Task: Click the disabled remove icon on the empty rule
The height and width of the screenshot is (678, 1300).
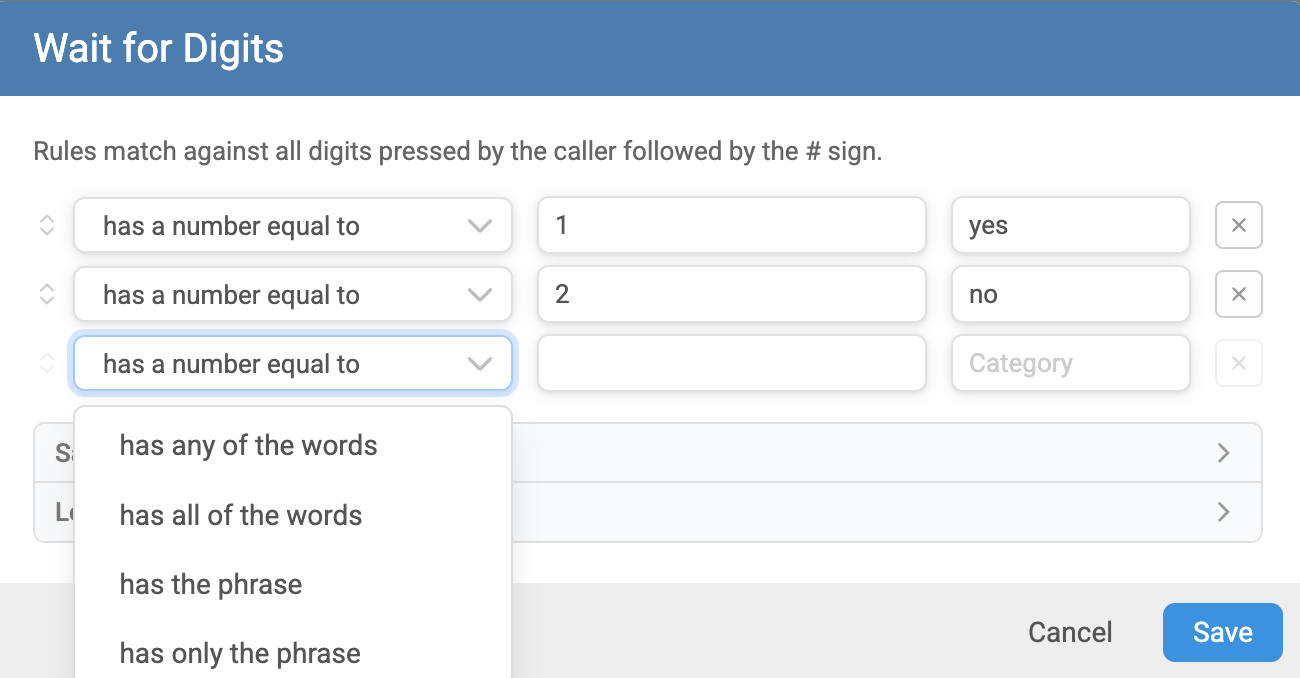Action: coord(1238,363)
